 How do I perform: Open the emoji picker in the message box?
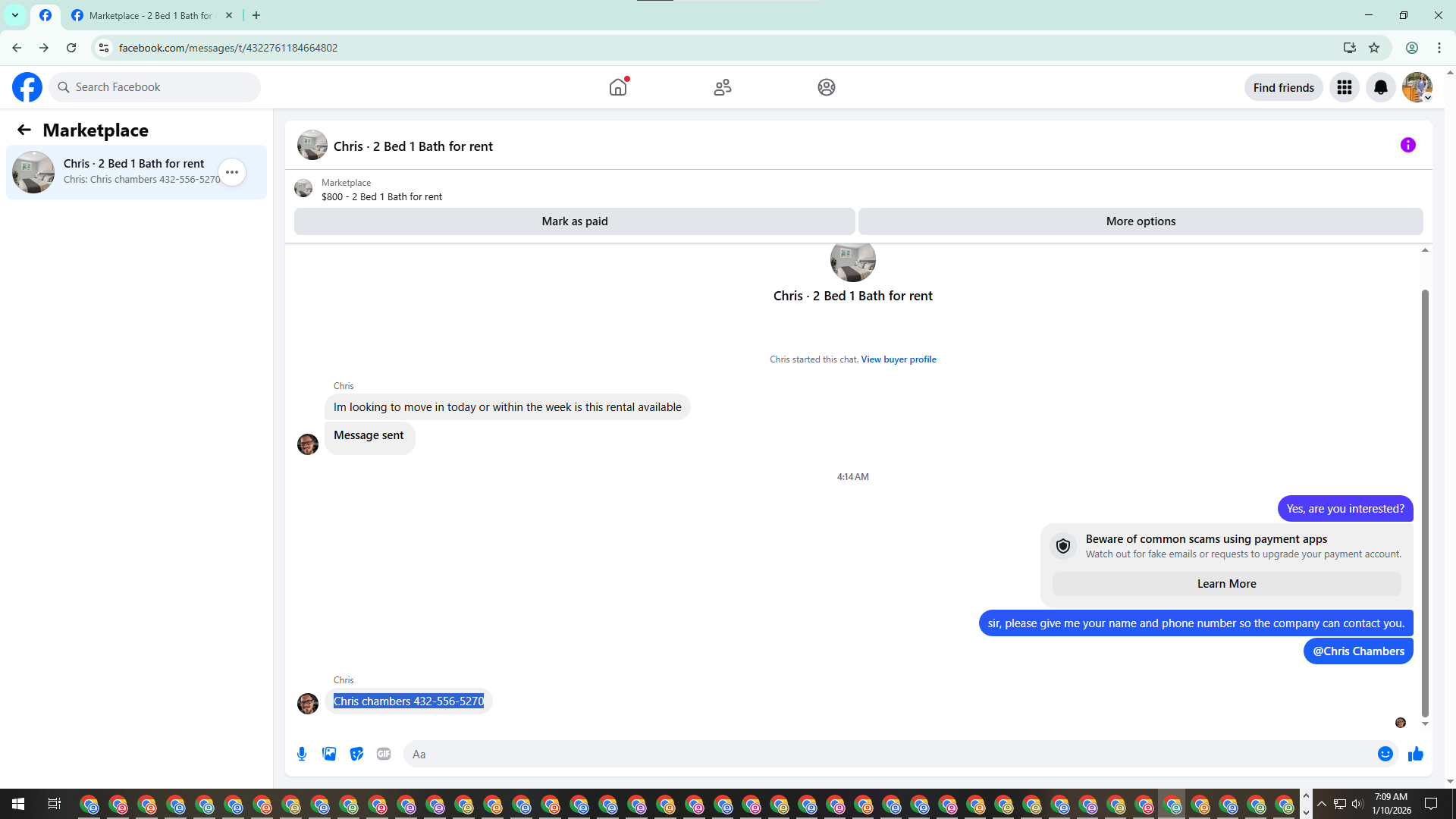1385,754
